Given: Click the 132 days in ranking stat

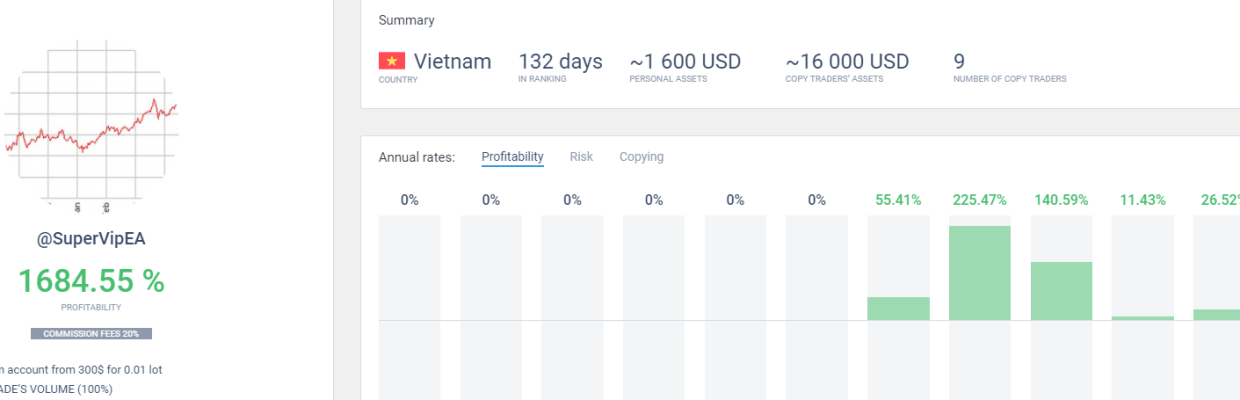Looking at the screenshot, I should point(560,62).
